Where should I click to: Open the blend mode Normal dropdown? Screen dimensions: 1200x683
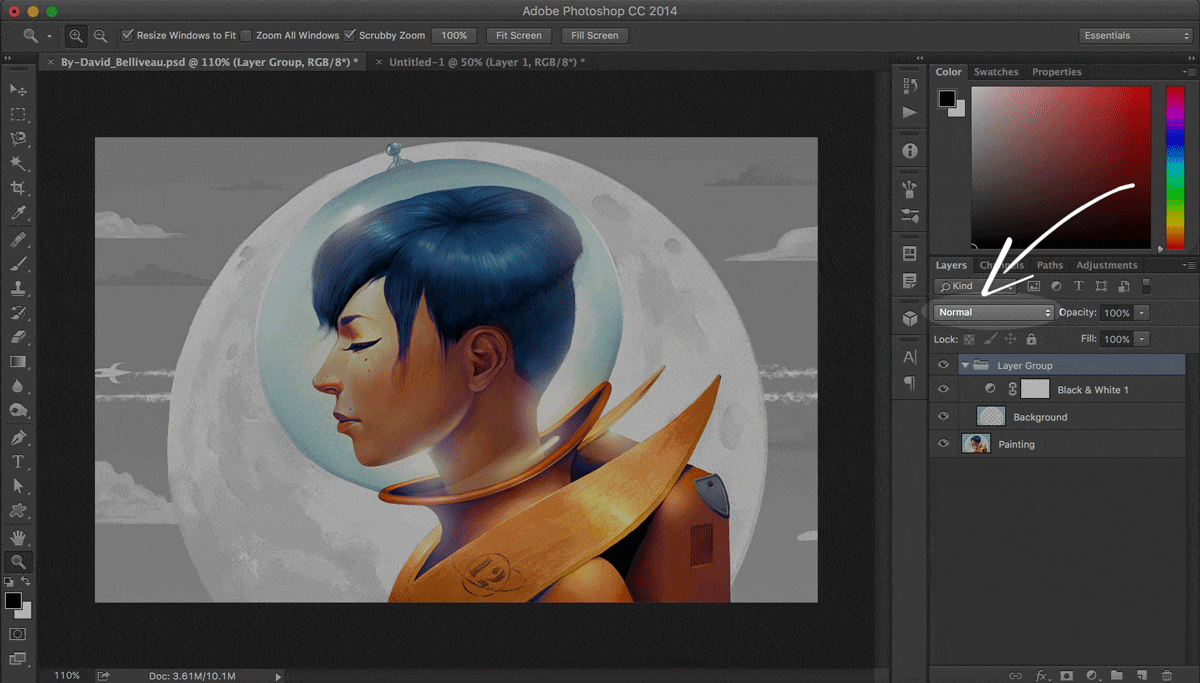pos(994,312)
